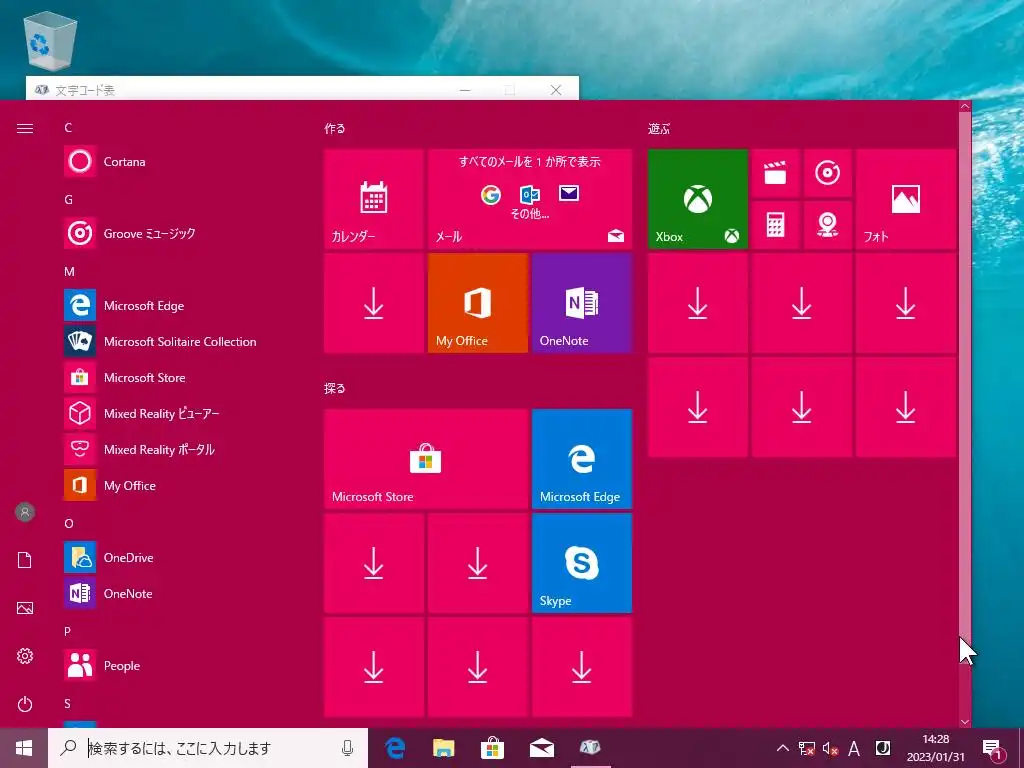Image resolution: width=1024 pixels, height=768 pixels.
Task: Launch Groove ミュージック from app list
Action: (x=176, y=233)
